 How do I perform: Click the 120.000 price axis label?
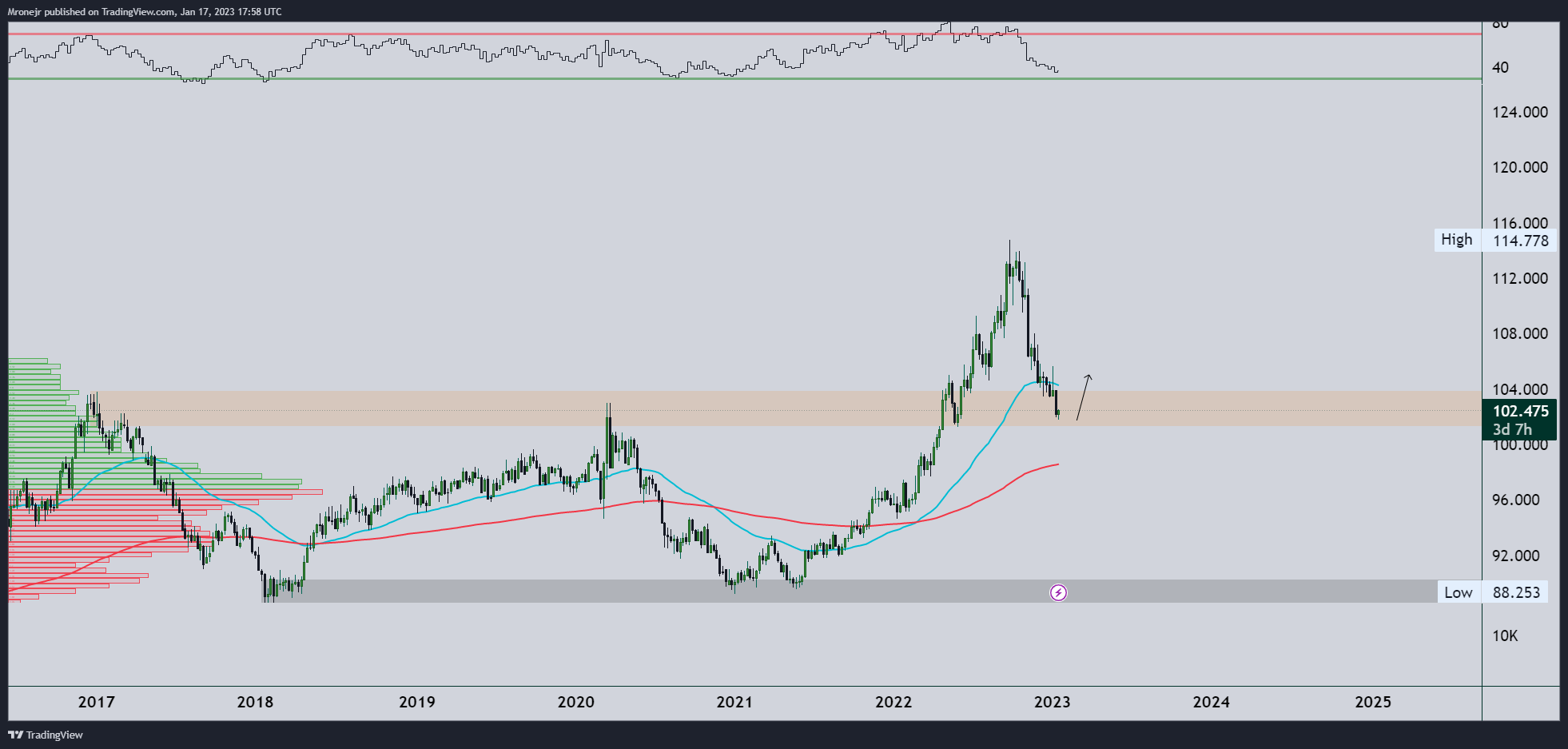coord(1520,167)
